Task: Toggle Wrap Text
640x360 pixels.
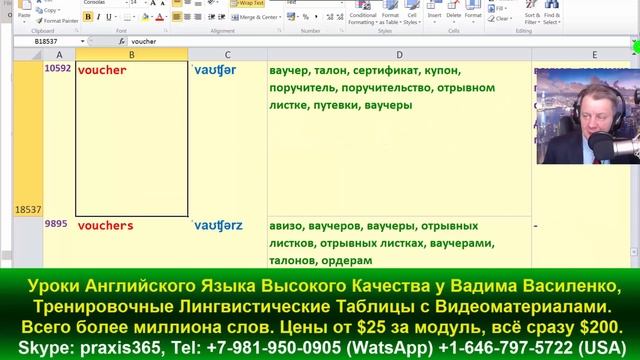Action: 247,3
